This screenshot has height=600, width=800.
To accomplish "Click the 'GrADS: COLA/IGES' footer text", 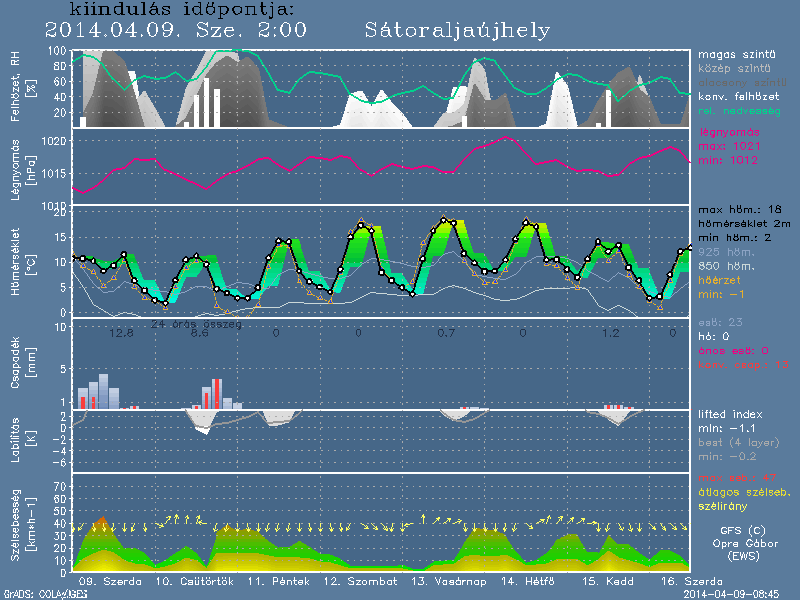I will pos(33,594).
